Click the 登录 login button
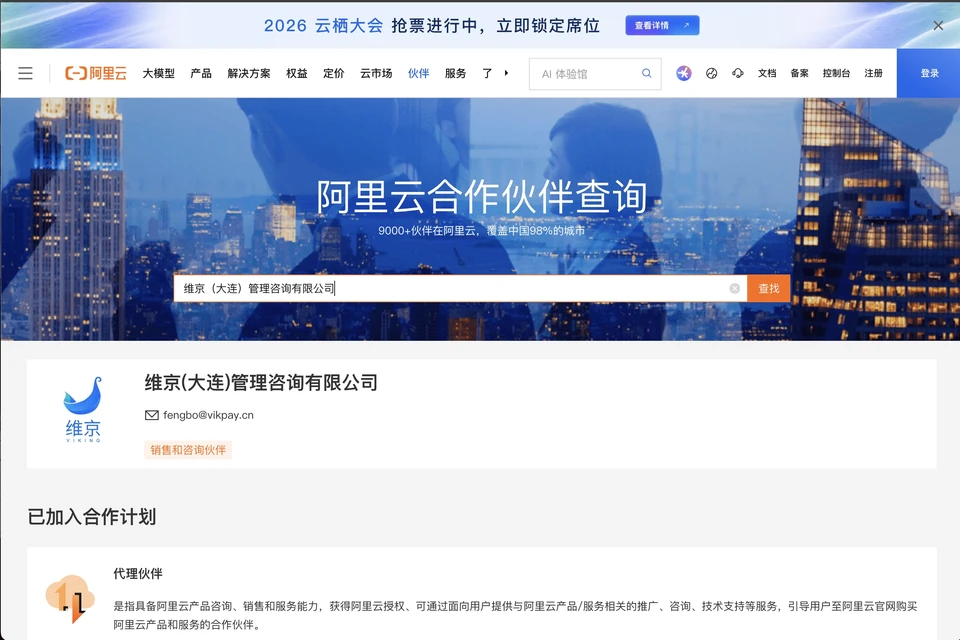The width and height of the screenshot is (960, 640). click(929, 73)
